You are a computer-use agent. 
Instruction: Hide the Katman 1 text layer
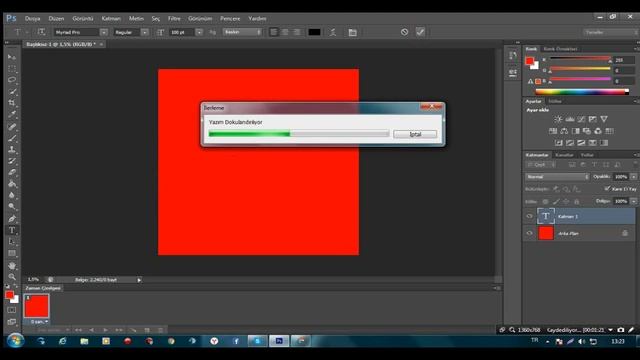pos(529,216)
